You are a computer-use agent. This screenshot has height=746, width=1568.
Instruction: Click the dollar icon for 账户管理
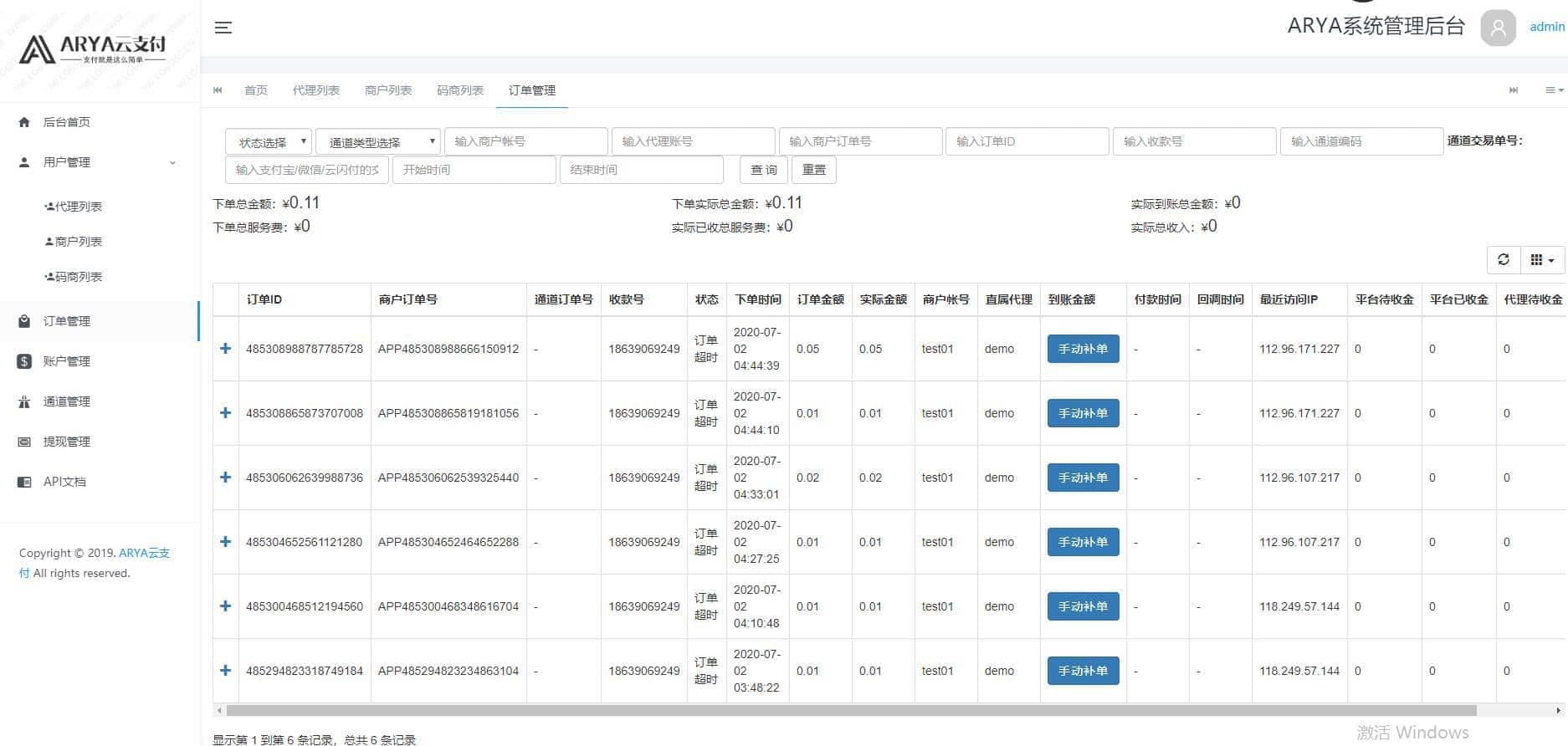[x=24, y=361]
